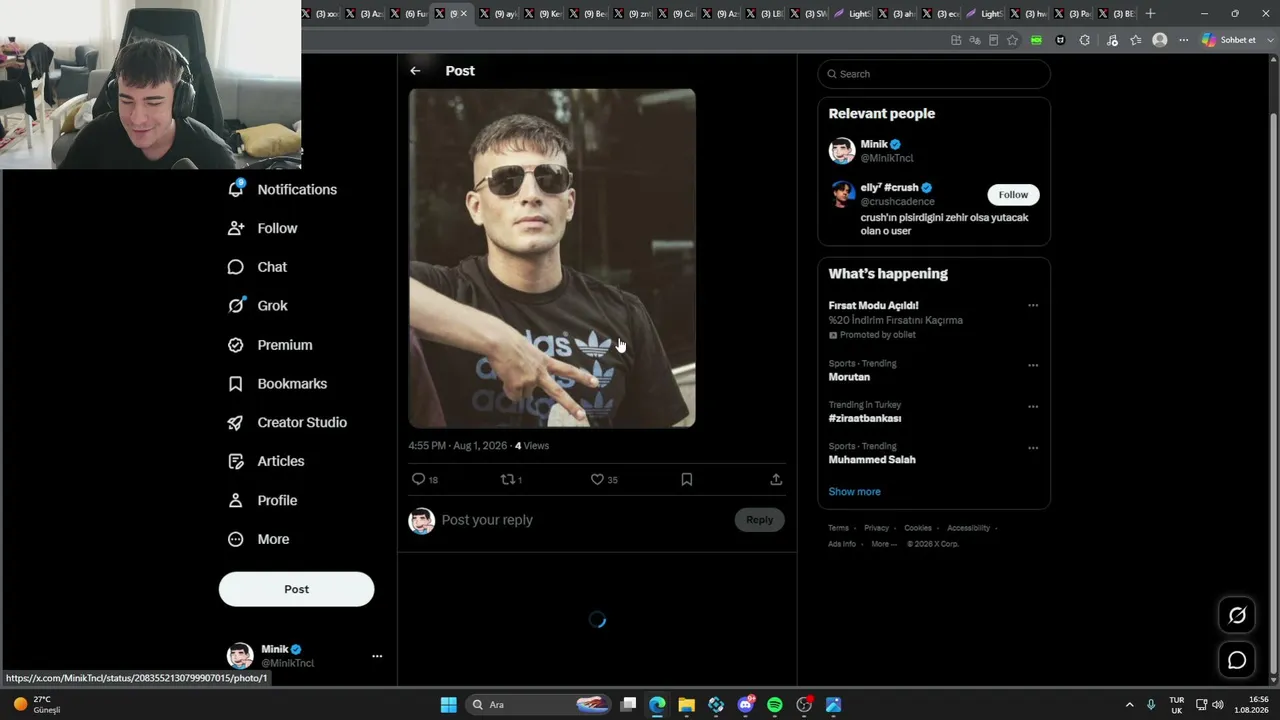Click the 4:55 PM Aug 1, 2026 timestamp
1280x720 pixels.
(458, 446)
